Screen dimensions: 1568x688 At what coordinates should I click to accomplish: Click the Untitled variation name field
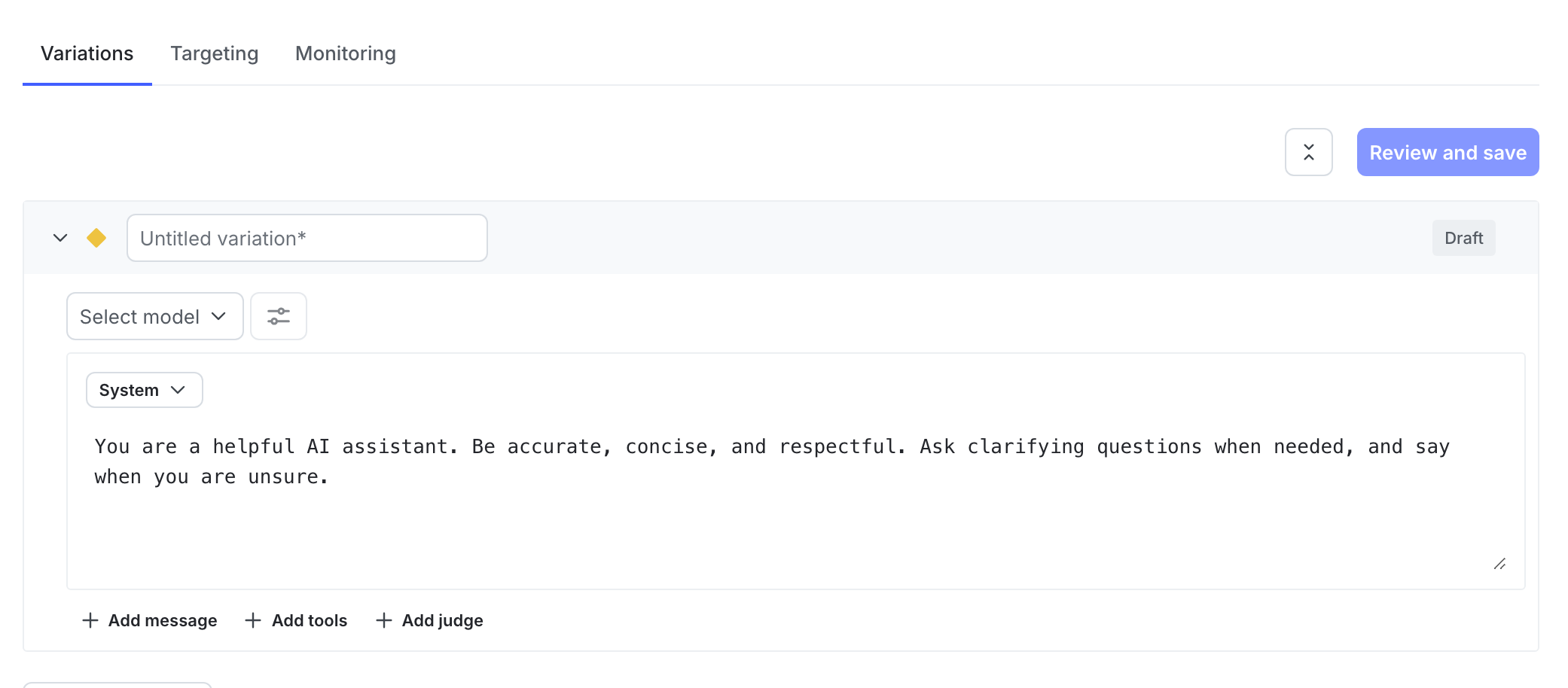point(307,238)
